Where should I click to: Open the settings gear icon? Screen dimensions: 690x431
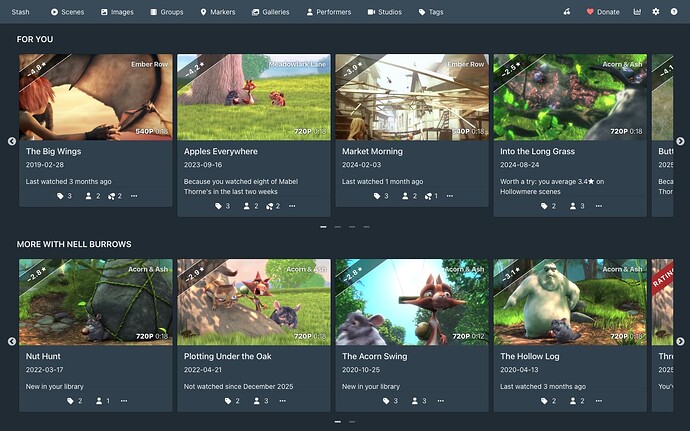pos(656,12)
